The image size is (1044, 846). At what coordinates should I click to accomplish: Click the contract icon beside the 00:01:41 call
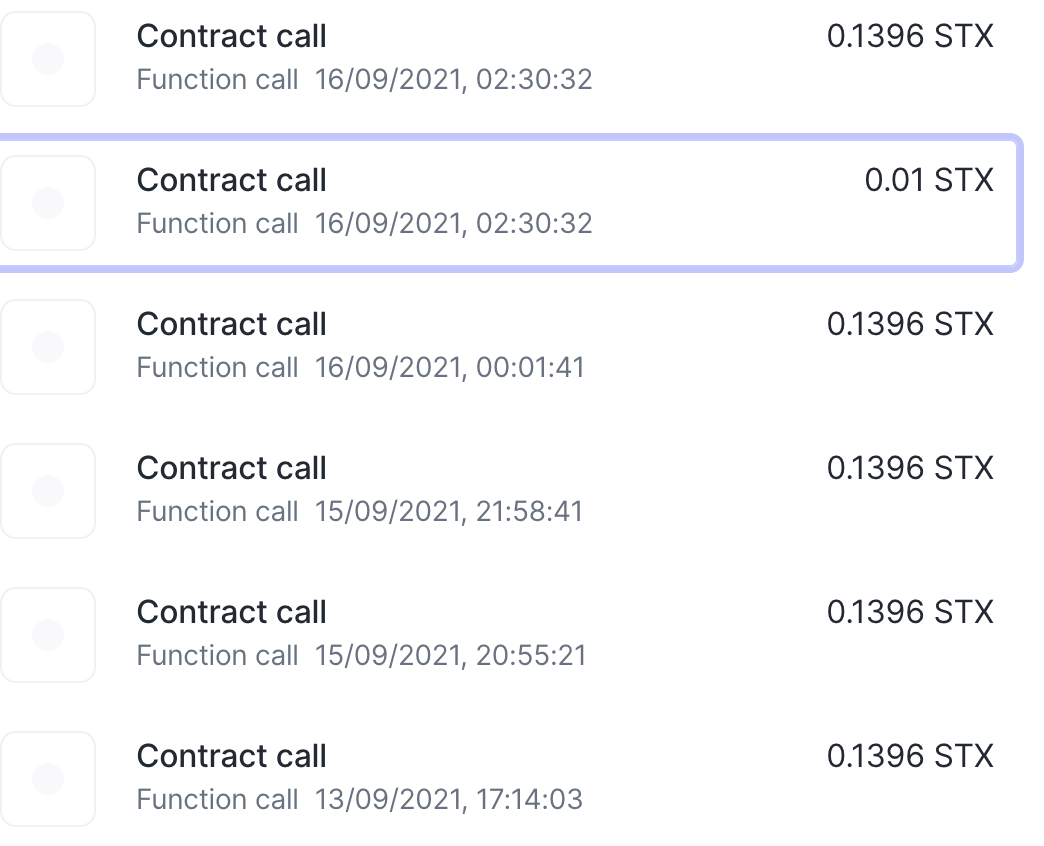pos(48,347)
